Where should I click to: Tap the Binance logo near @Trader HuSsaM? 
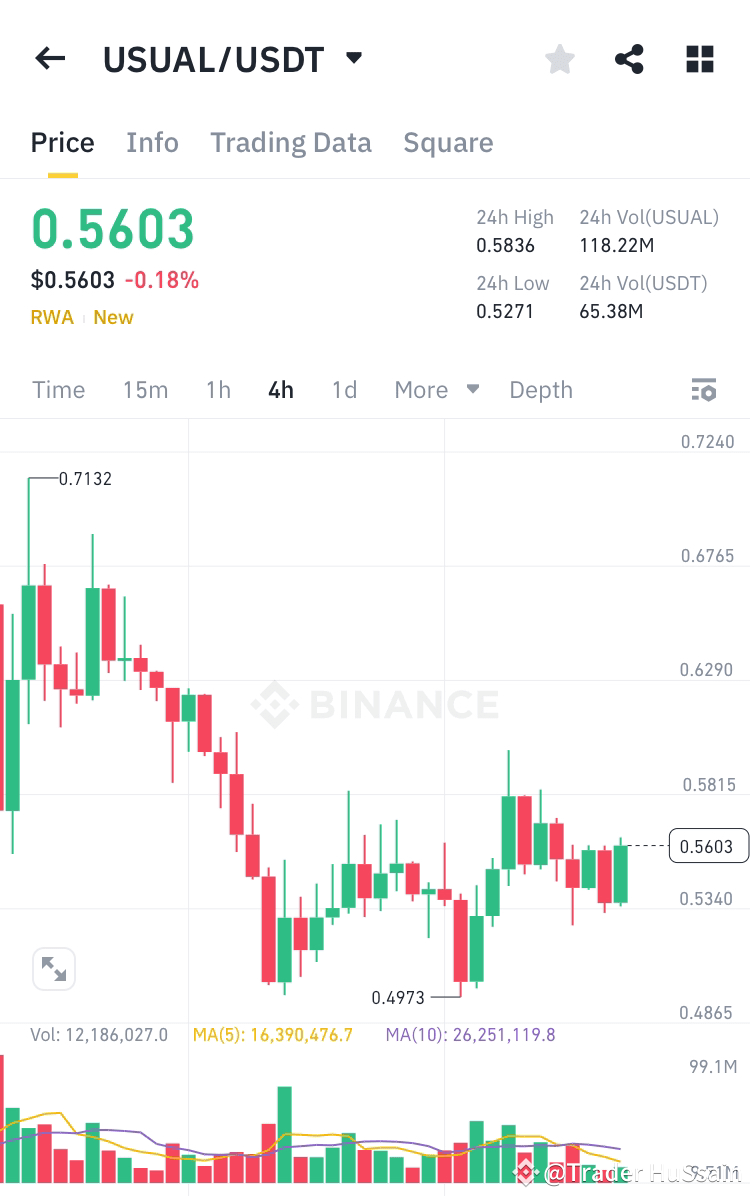pos(524,1170)
